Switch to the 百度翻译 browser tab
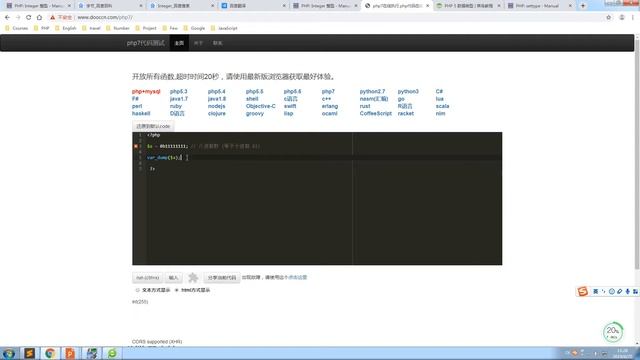The width and height of the screenshot is (640, 360). (253, 6)
